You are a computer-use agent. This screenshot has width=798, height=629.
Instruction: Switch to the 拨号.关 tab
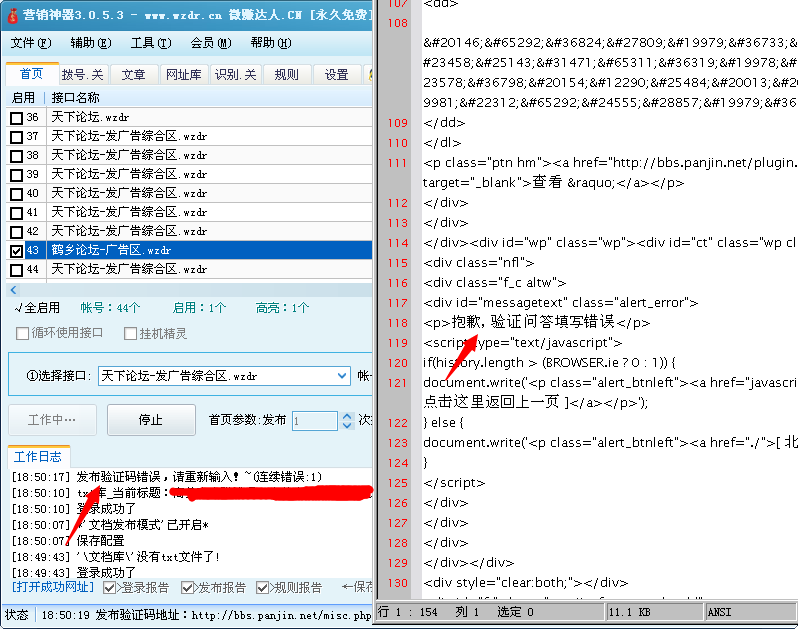pyautogui.click(x=83, y=75)
